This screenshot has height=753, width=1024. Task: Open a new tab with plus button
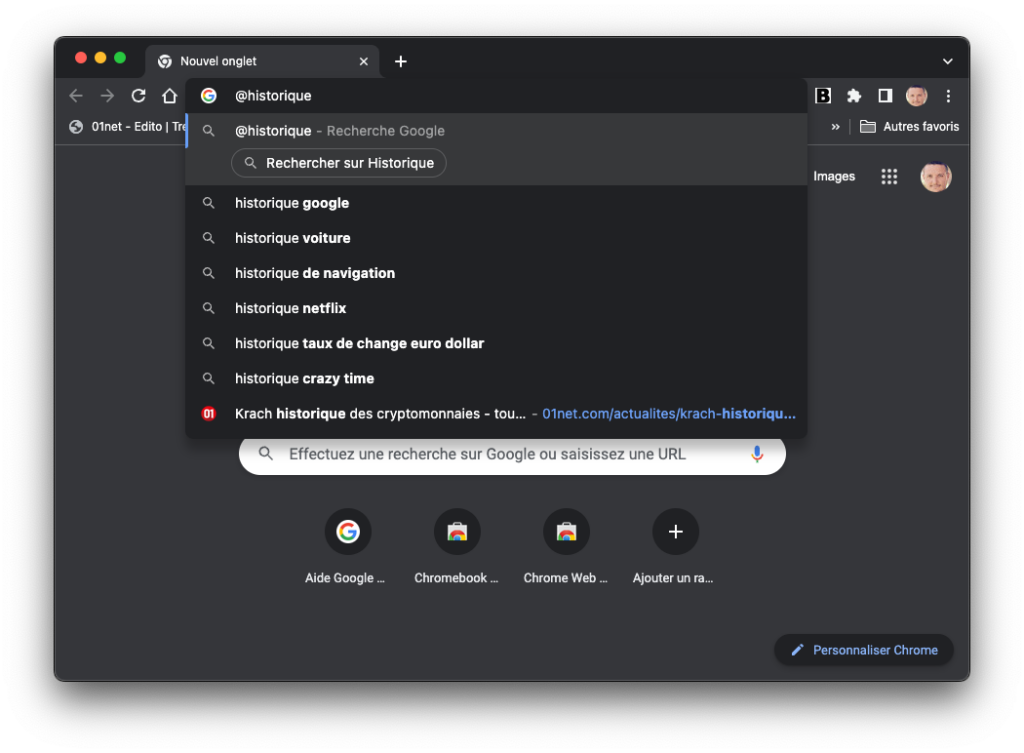(x=401, y=61)
